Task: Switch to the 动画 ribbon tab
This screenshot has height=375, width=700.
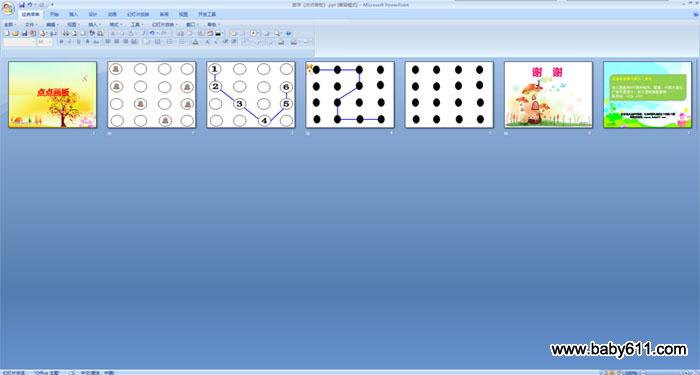Action: (112, 14)
